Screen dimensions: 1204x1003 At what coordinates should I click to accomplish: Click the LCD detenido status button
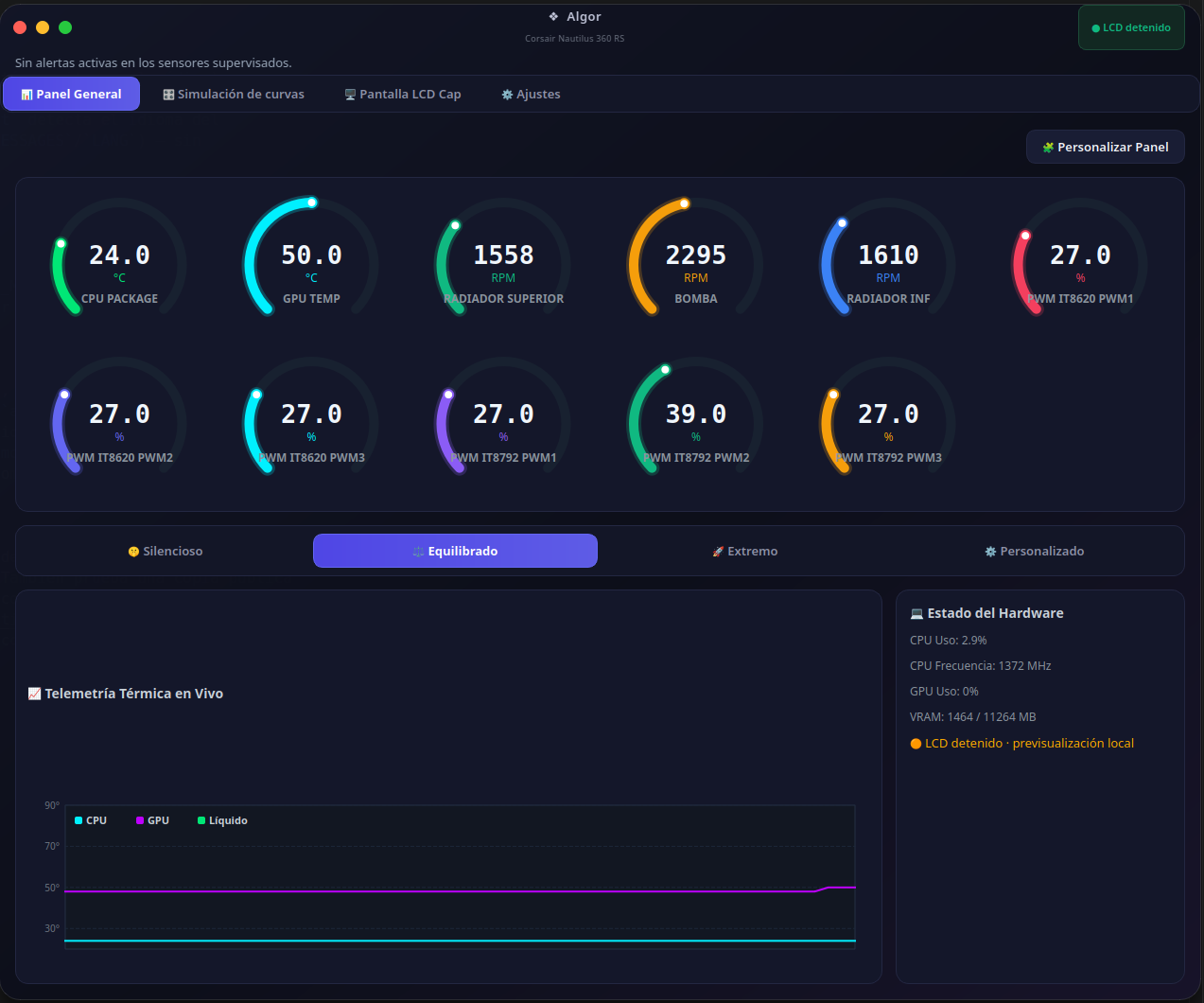(1131, 27)
